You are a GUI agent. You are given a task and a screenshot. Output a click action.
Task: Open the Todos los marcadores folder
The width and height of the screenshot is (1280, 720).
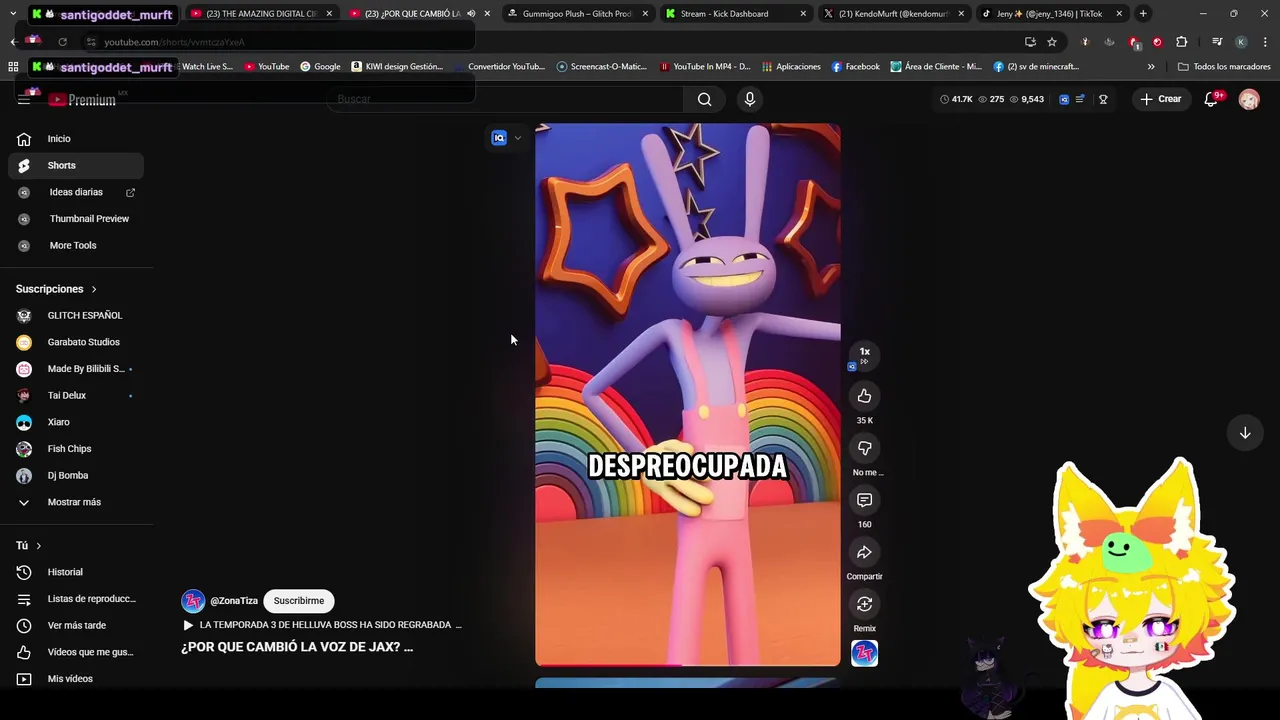(x=1224, y=67)
